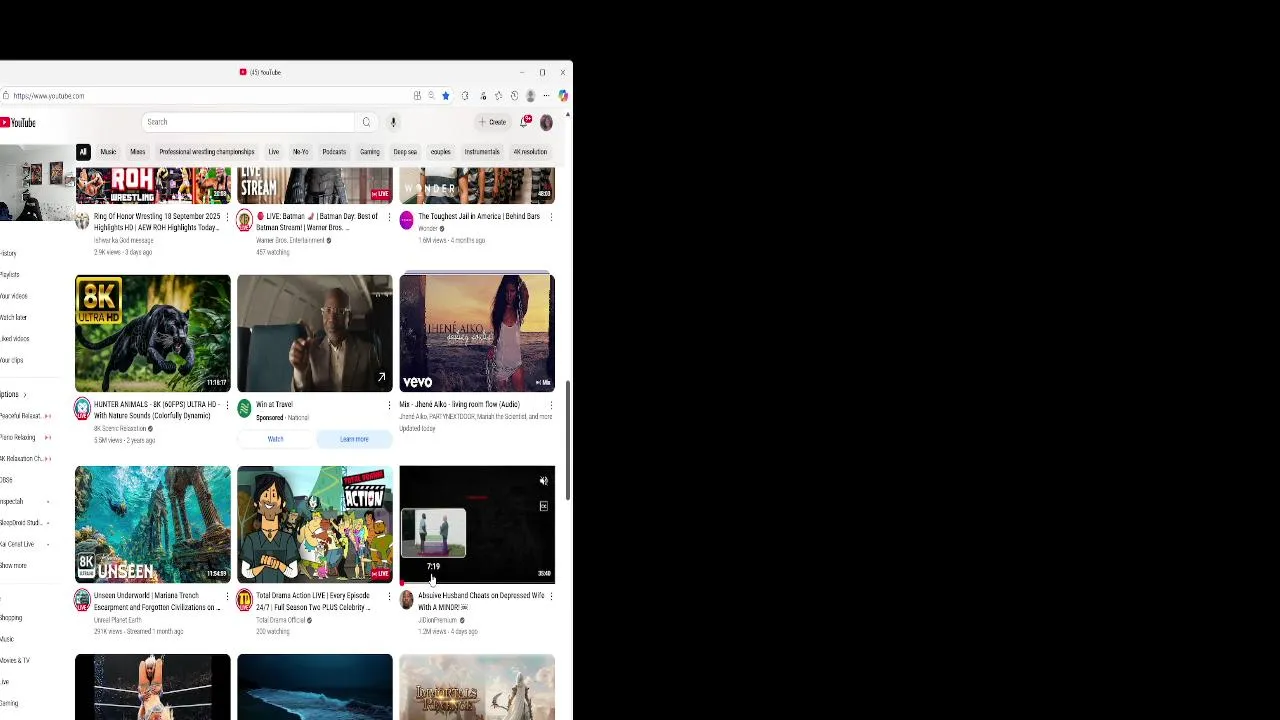1280x720 pixels.
Task: Start voice search with the microphone icon
Action: (393, 122)
